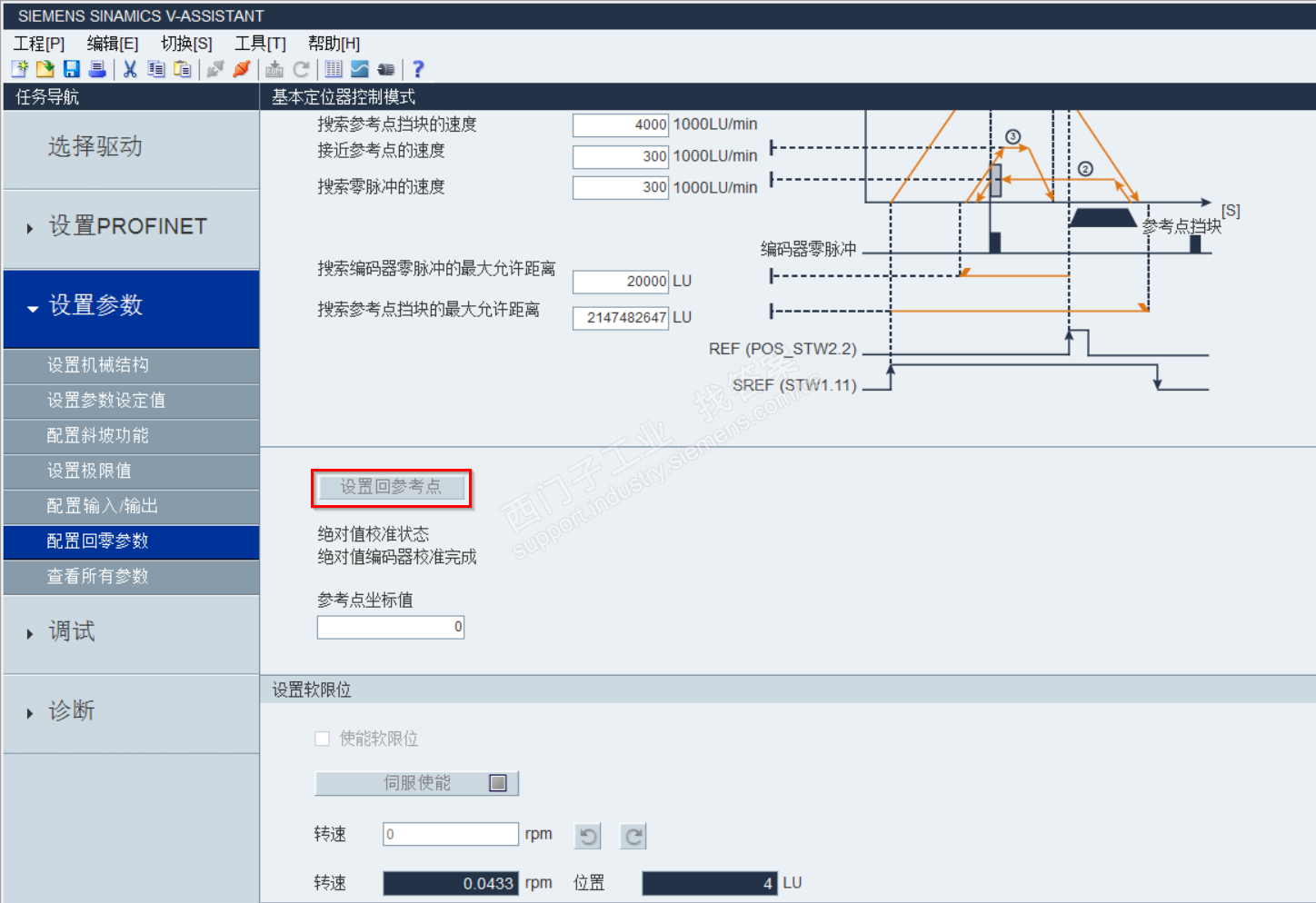Select 配置输入/输出 in the navigation
The image size is (1316, 903).
click(131, 506)
